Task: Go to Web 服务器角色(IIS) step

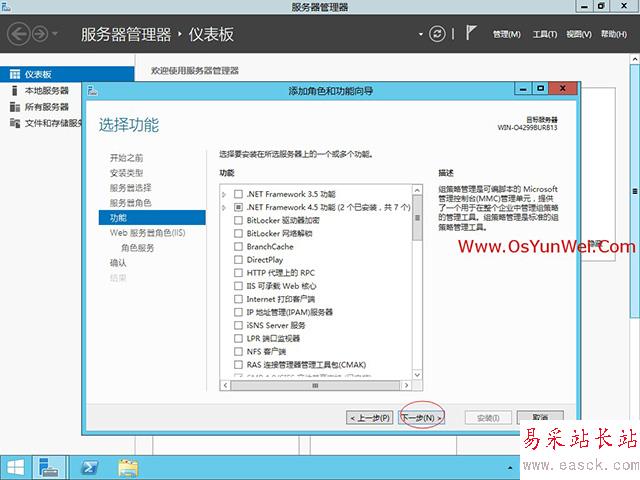Action: (147, 233)
